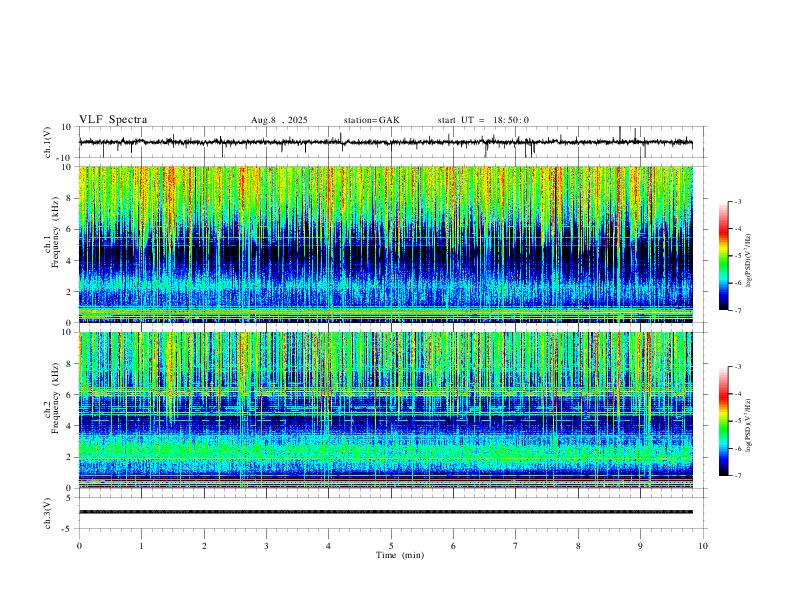Click the ch.3 black signal band

tap(386, 512)
